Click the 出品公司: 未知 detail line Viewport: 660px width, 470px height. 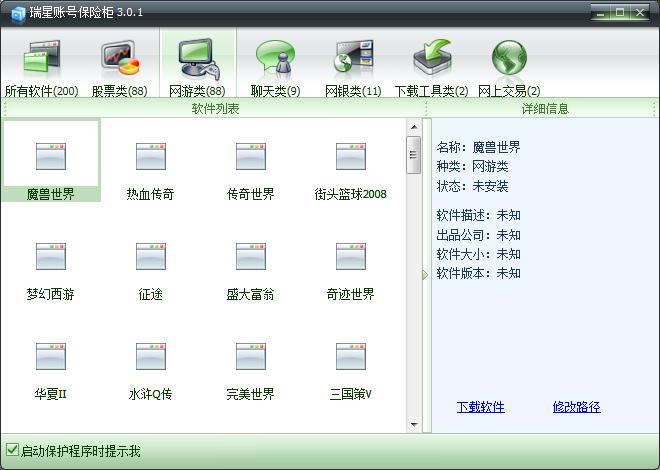coord(479,235)
